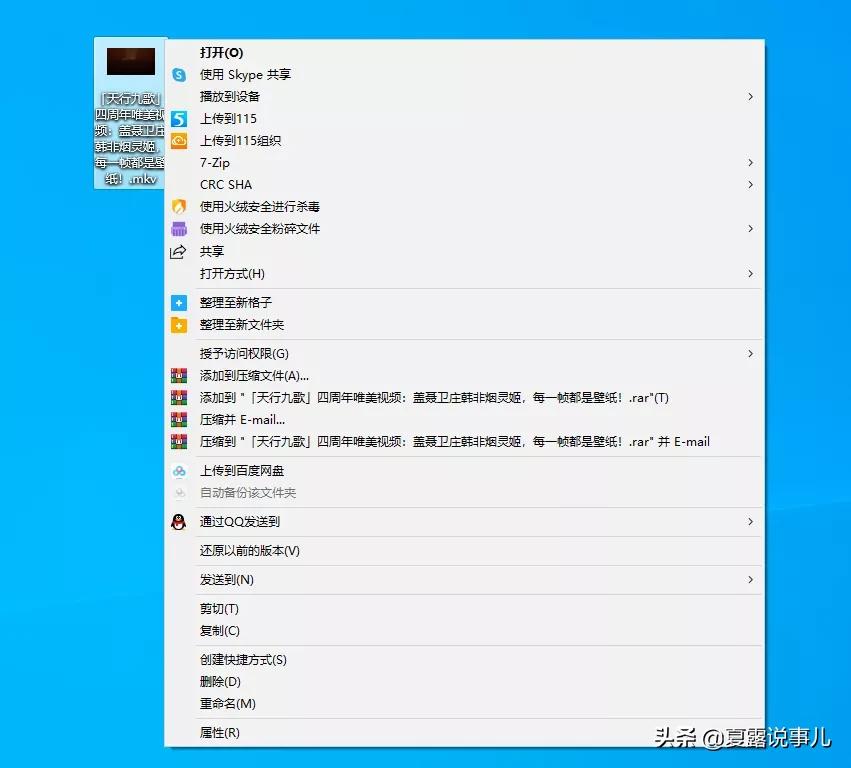Image resolution: width=851 pixels, height=768 pixels.
Task: Expand the 打开方式(H) submenu arrow
Action: [750, 273]
